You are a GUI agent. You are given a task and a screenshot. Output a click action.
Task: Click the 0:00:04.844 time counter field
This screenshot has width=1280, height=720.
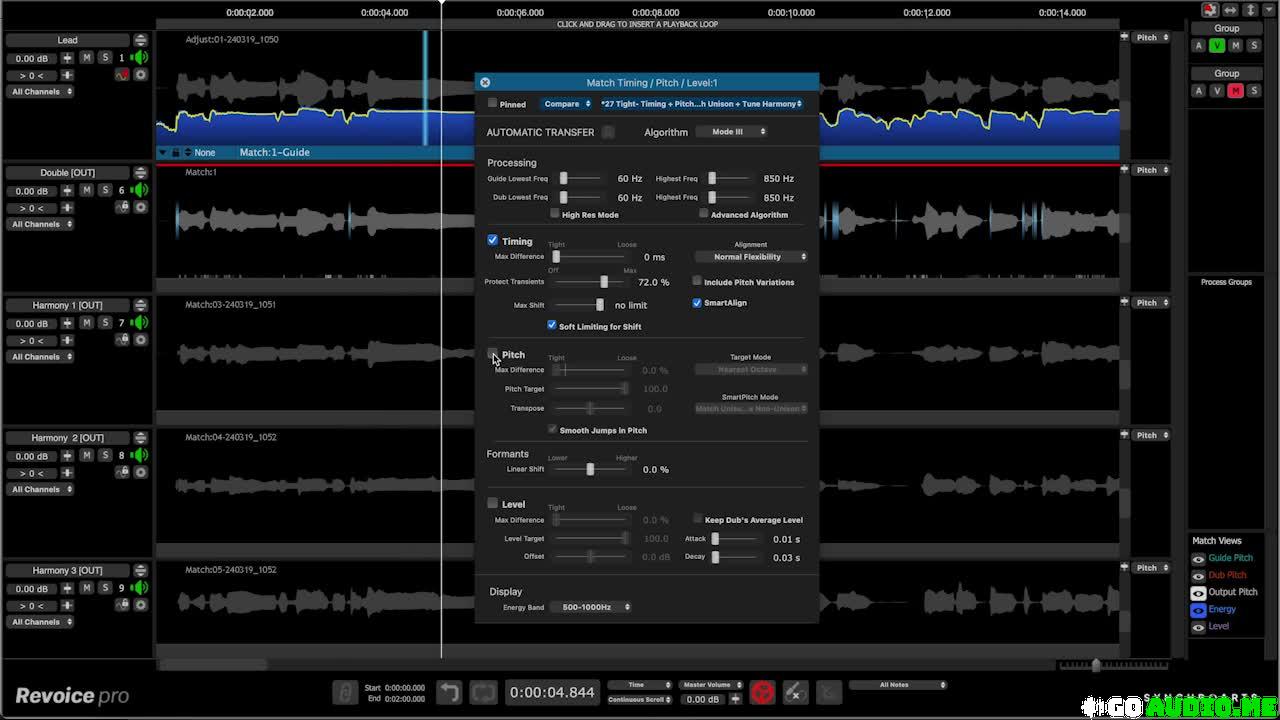pos(552,692)
